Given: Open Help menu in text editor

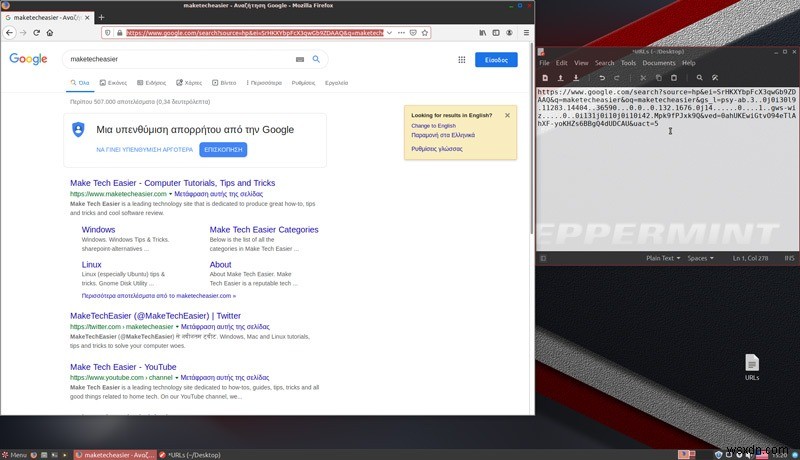Looking at the screenshot, I should [689, 63].
